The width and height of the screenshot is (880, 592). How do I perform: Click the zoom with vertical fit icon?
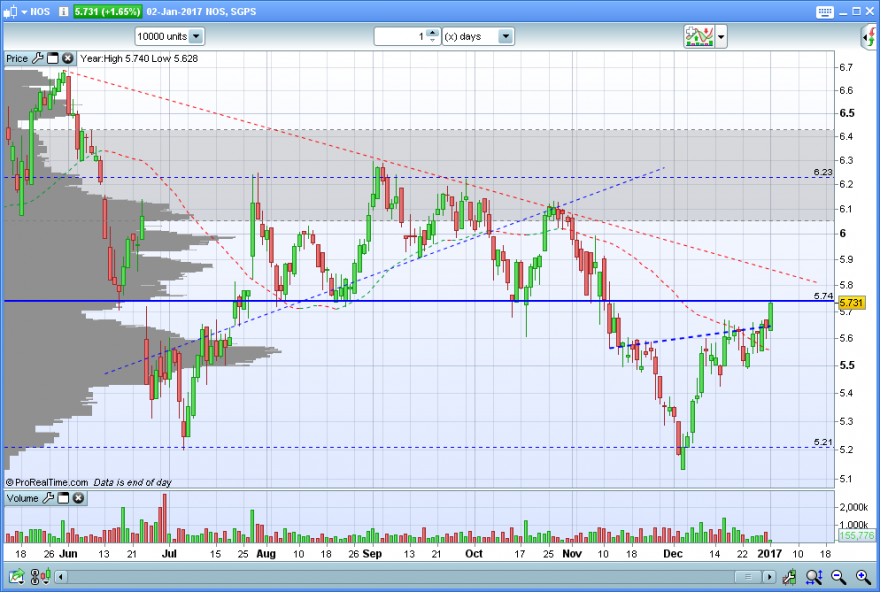[x=814, y=576]
